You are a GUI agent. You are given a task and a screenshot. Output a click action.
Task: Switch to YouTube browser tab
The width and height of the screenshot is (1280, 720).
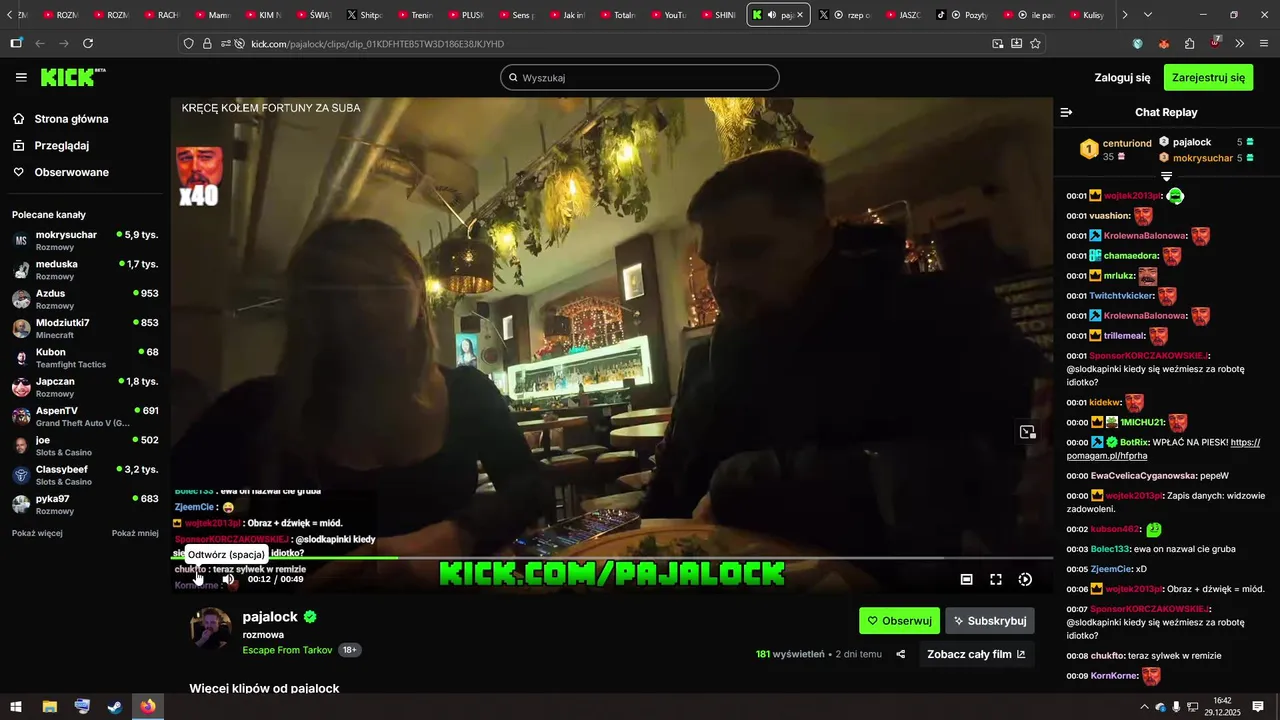668,15
